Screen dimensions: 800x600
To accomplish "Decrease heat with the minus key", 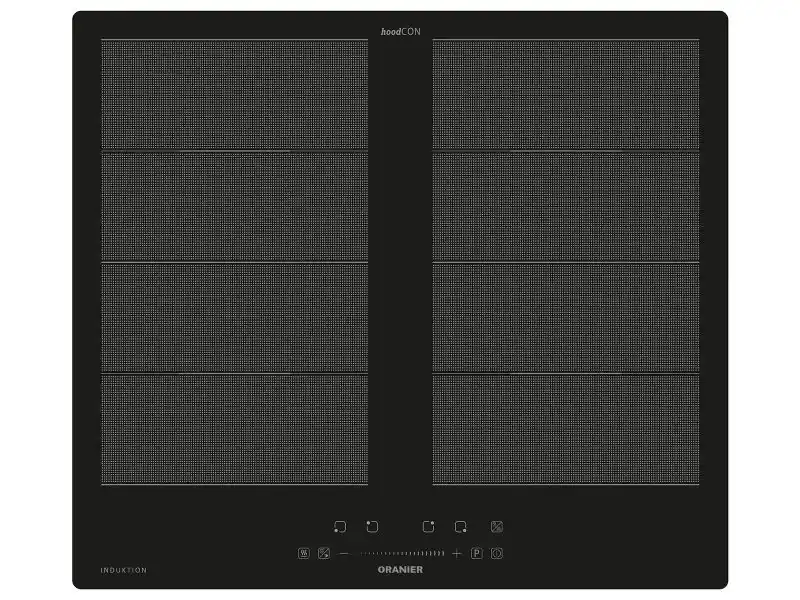I will click(x=344, y=553).
